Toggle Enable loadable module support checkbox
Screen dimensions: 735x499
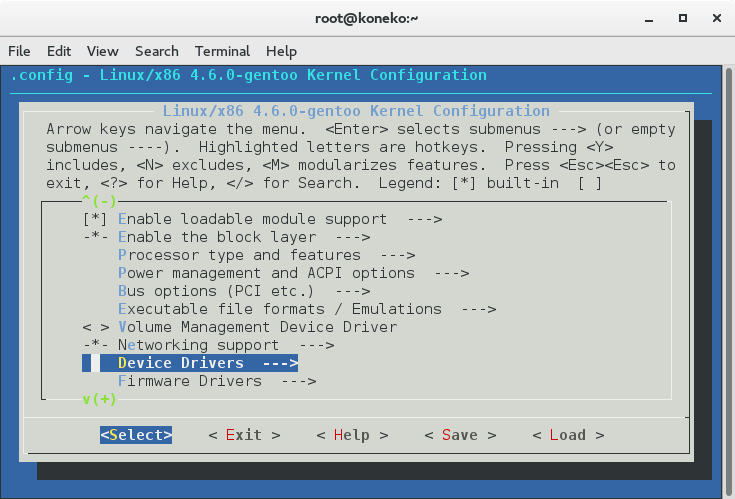[95, 219]
